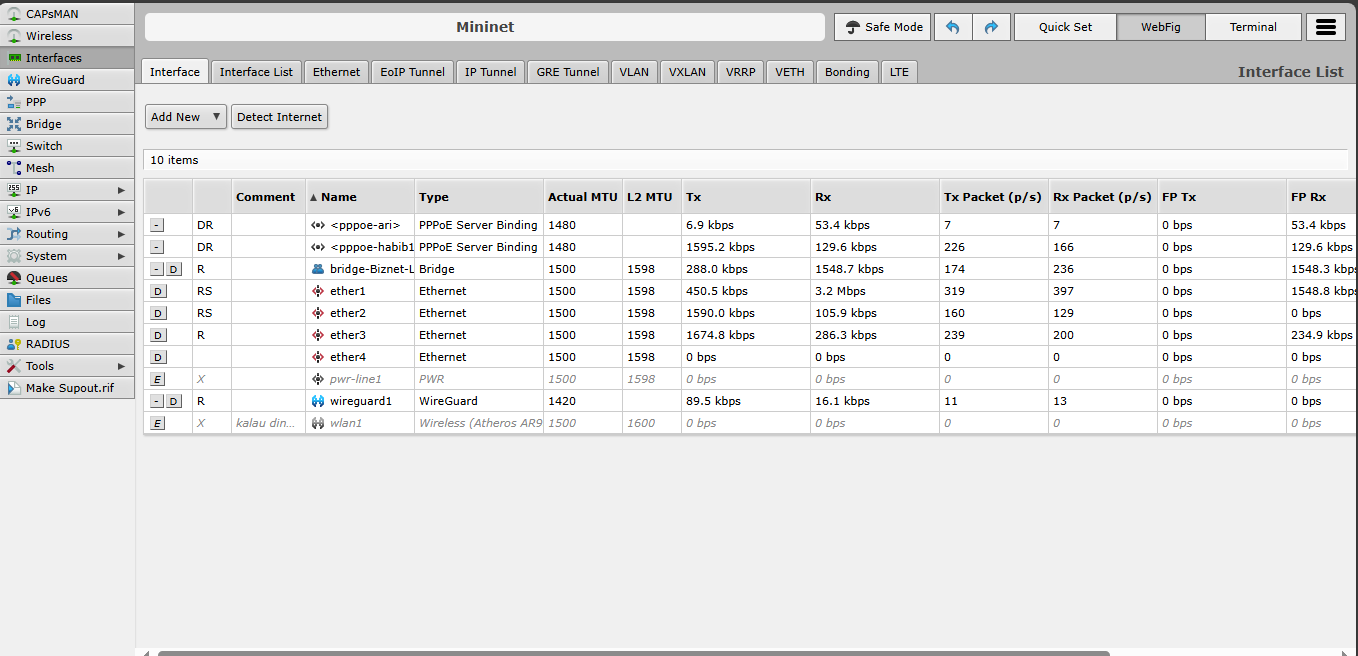This screenshot has width=1358, height=656.
Task: Disable ether1 using its D button
Action: tap(158, 291)
